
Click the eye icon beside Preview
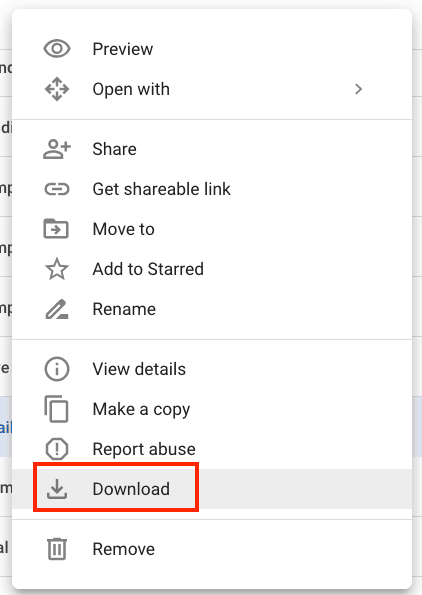(57, 49)
